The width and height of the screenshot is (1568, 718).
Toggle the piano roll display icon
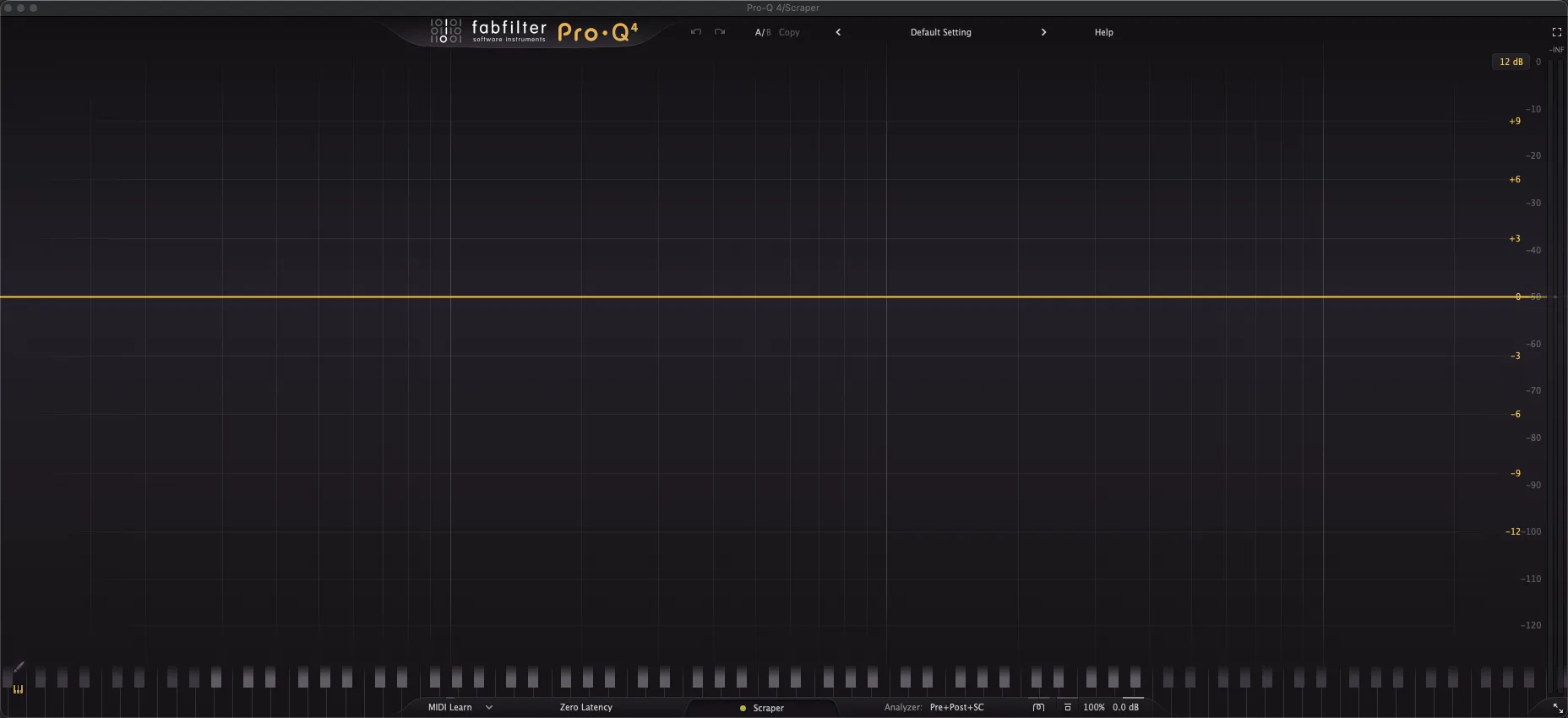coord(18,689)
